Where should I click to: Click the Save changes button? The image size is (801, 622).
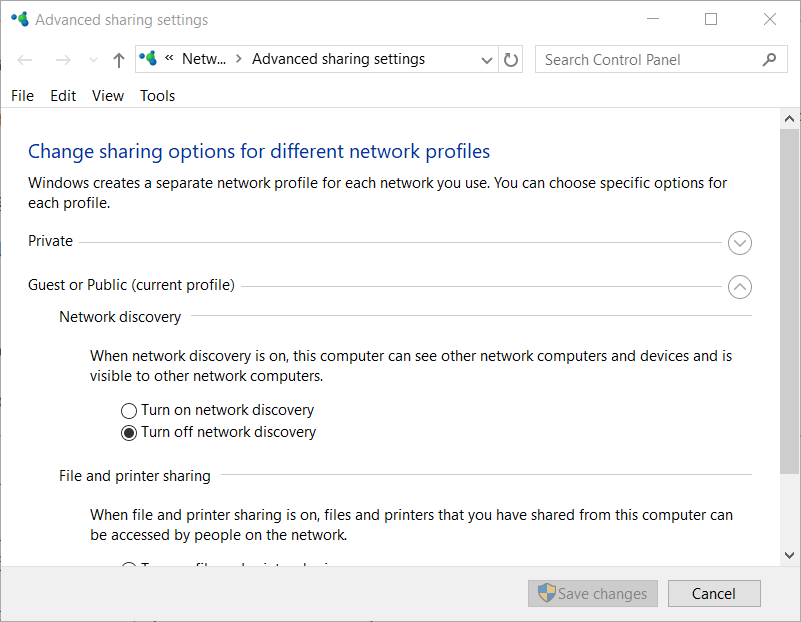pyautogui.click(x=592, y=593)
